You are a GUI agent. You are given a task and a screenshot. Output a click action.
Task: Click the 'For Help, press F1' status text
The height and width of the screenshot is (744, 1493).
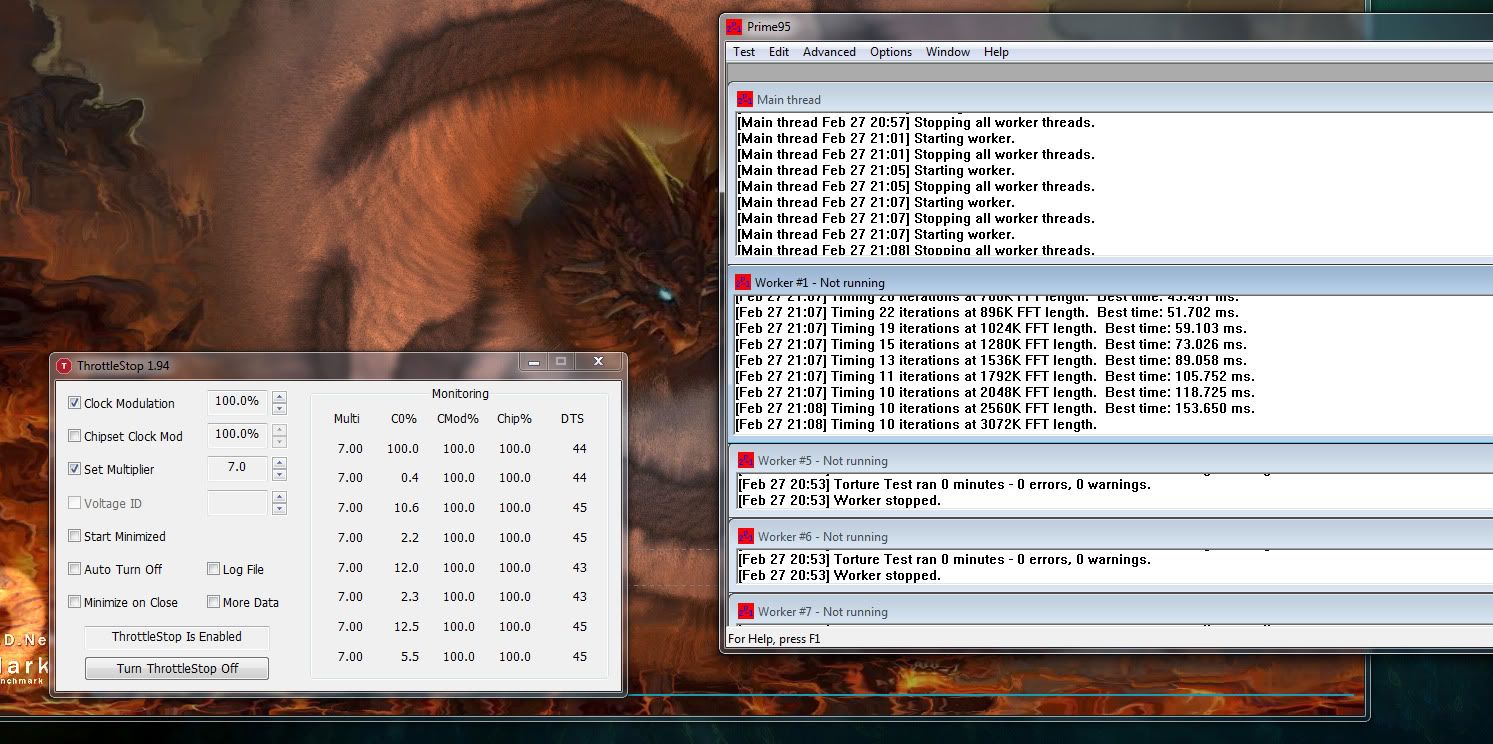[x=774, y=639]
